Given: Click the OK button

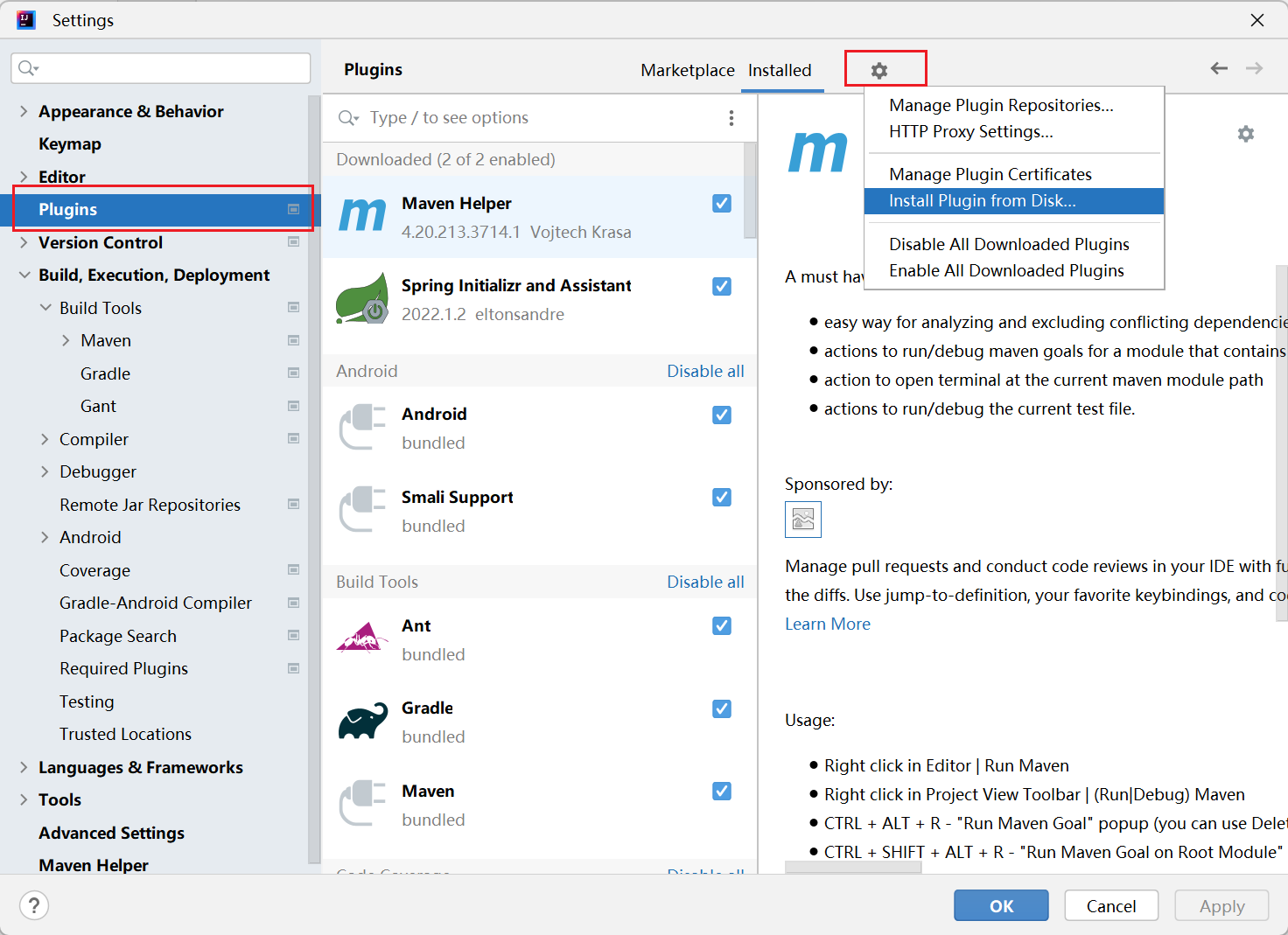Looking at the screenshot, I should tap(1001, 906).
